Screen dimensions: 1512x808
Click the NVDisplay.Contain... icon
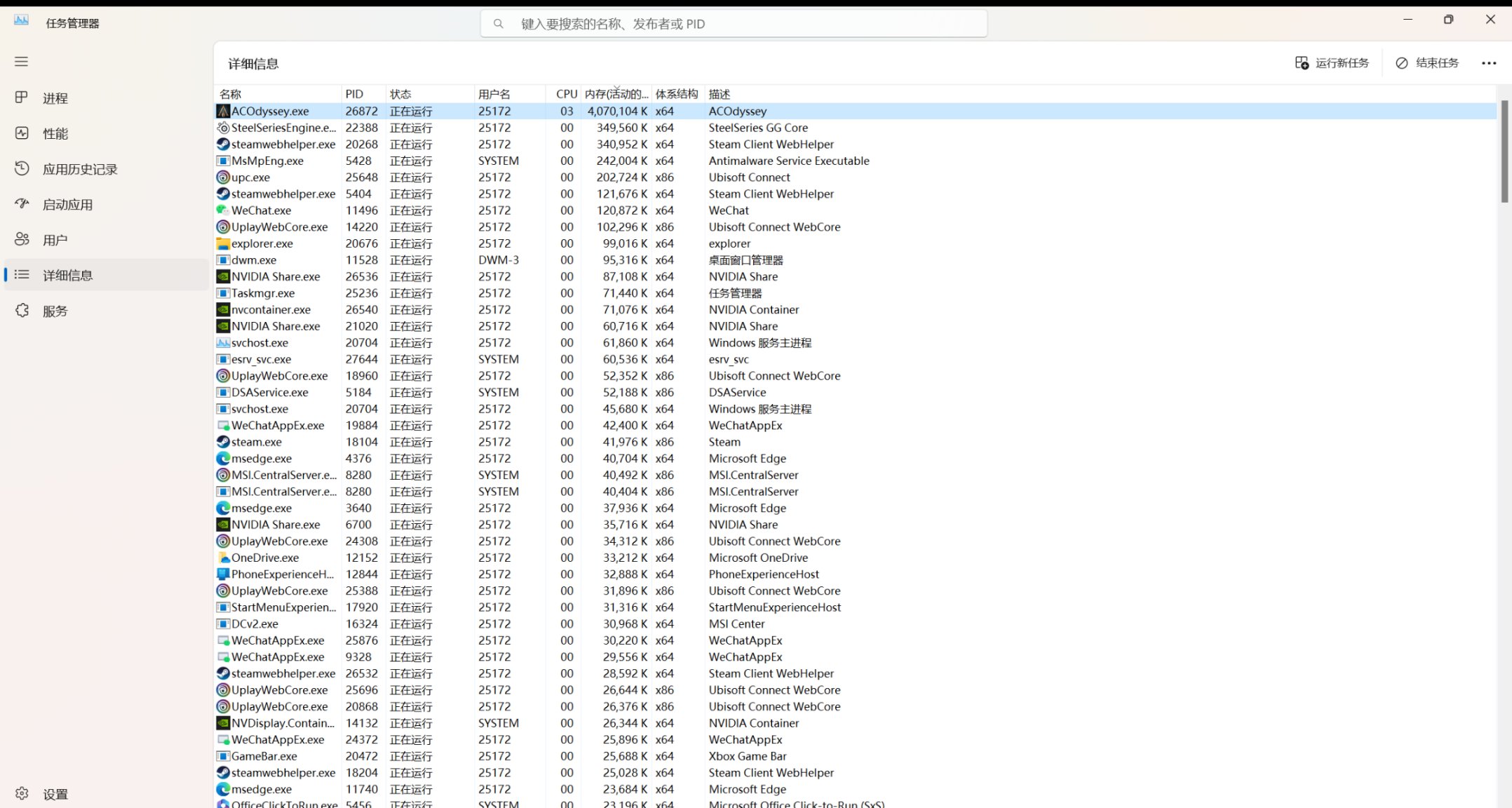[x=223, y=723]
